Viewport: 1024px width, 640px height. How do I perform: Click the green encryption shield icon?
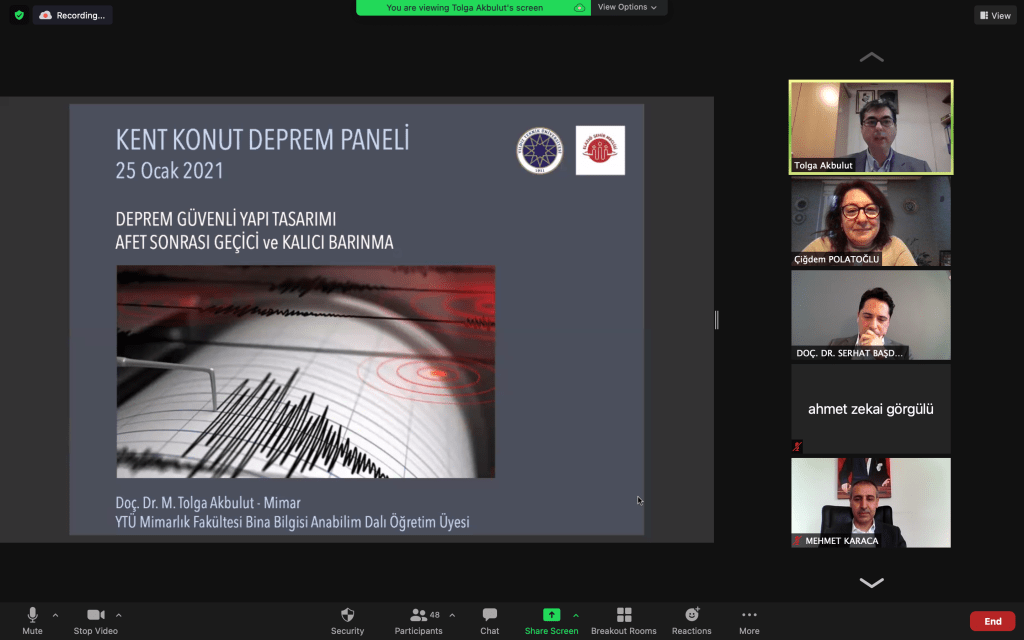pyautogui.click(x=18, y=15)
